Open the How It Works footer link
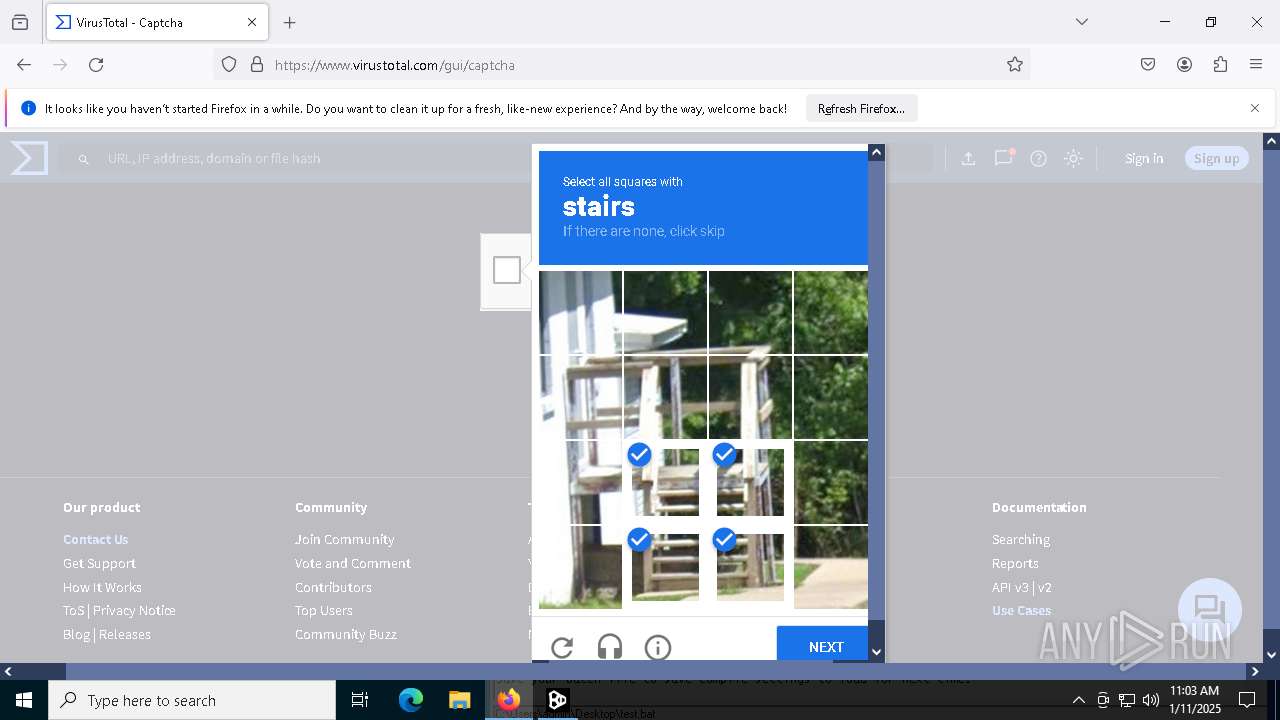1280x720 pixels. (x=102, y=587)
